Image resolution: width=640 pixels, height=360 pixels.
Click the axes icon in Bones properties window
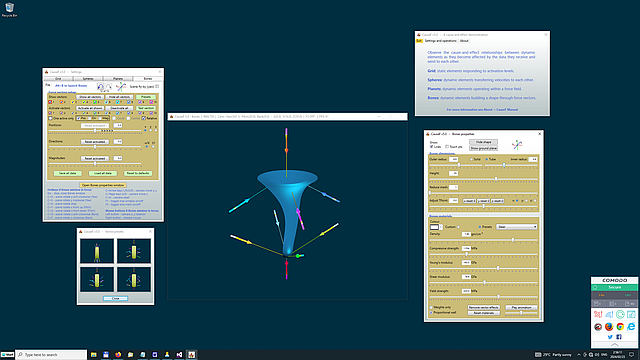[x=517, y=144]
